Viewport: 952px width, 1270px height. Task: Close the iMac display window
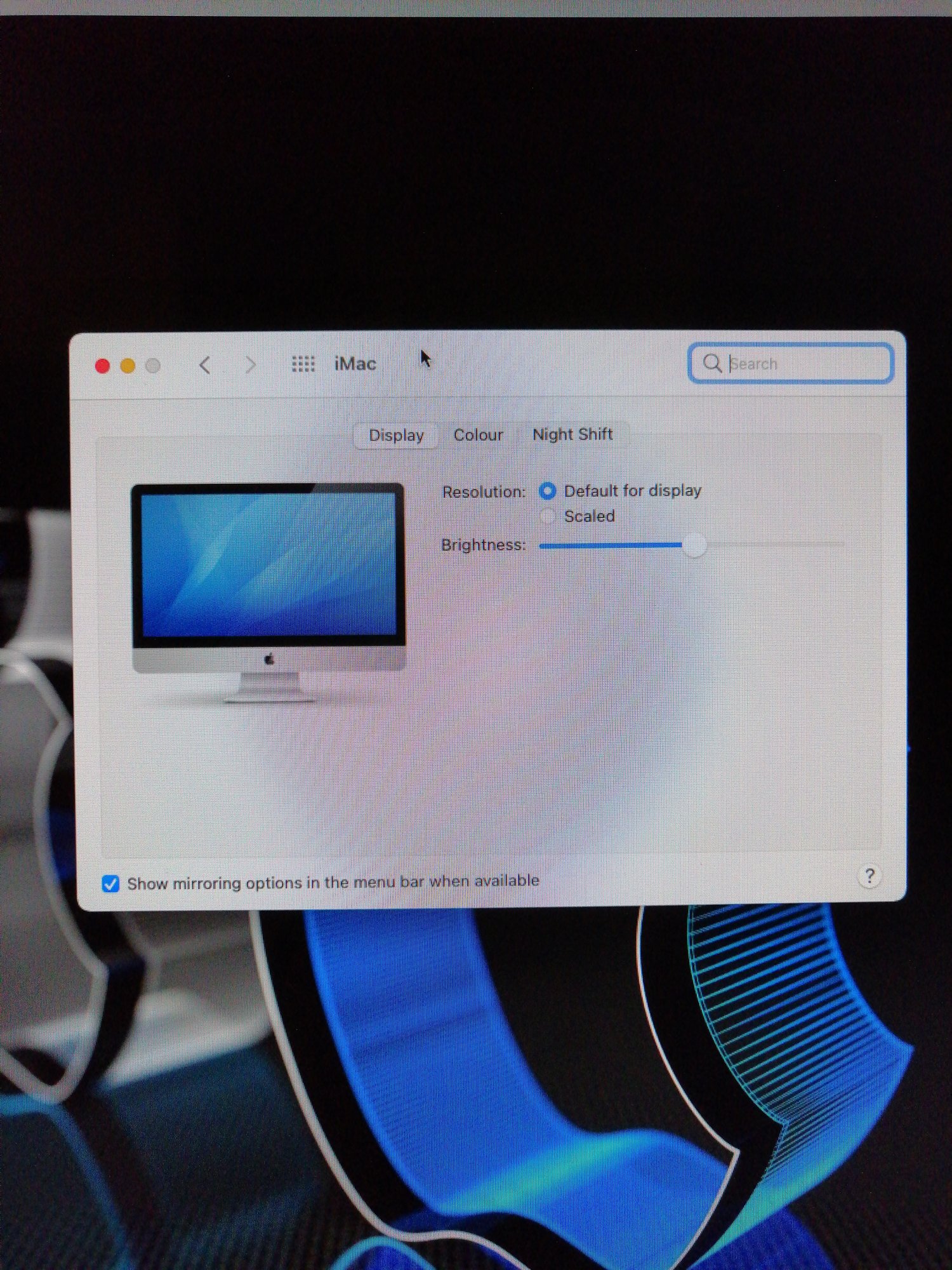(x=102, y=366)
